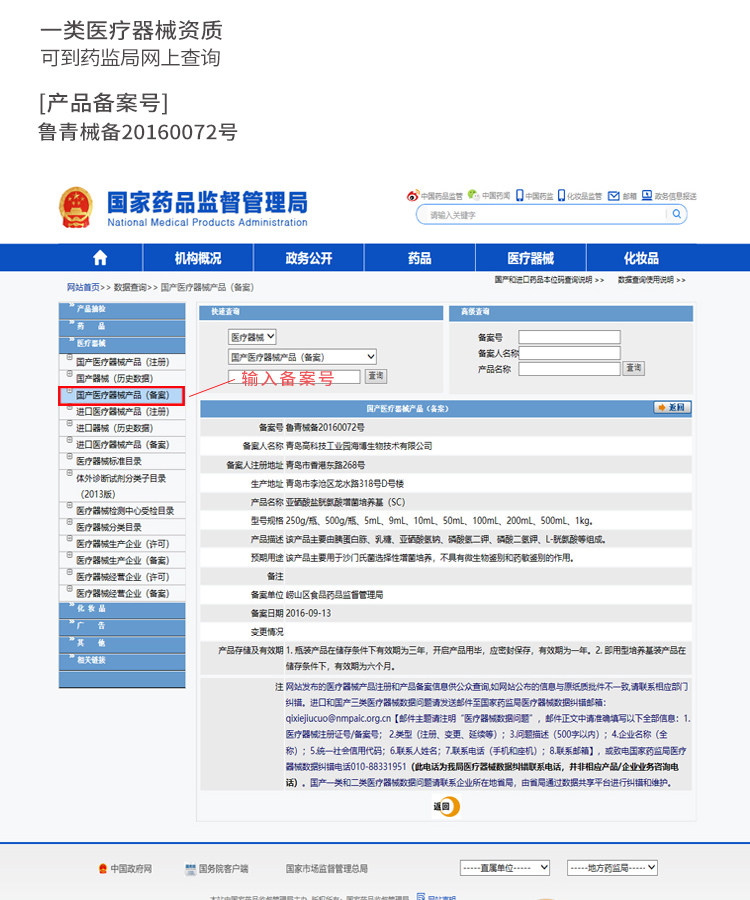Open the WeChat 中国药闻 icon
The width and height of the screenshot is (750, 900).
tap(473, 195)
